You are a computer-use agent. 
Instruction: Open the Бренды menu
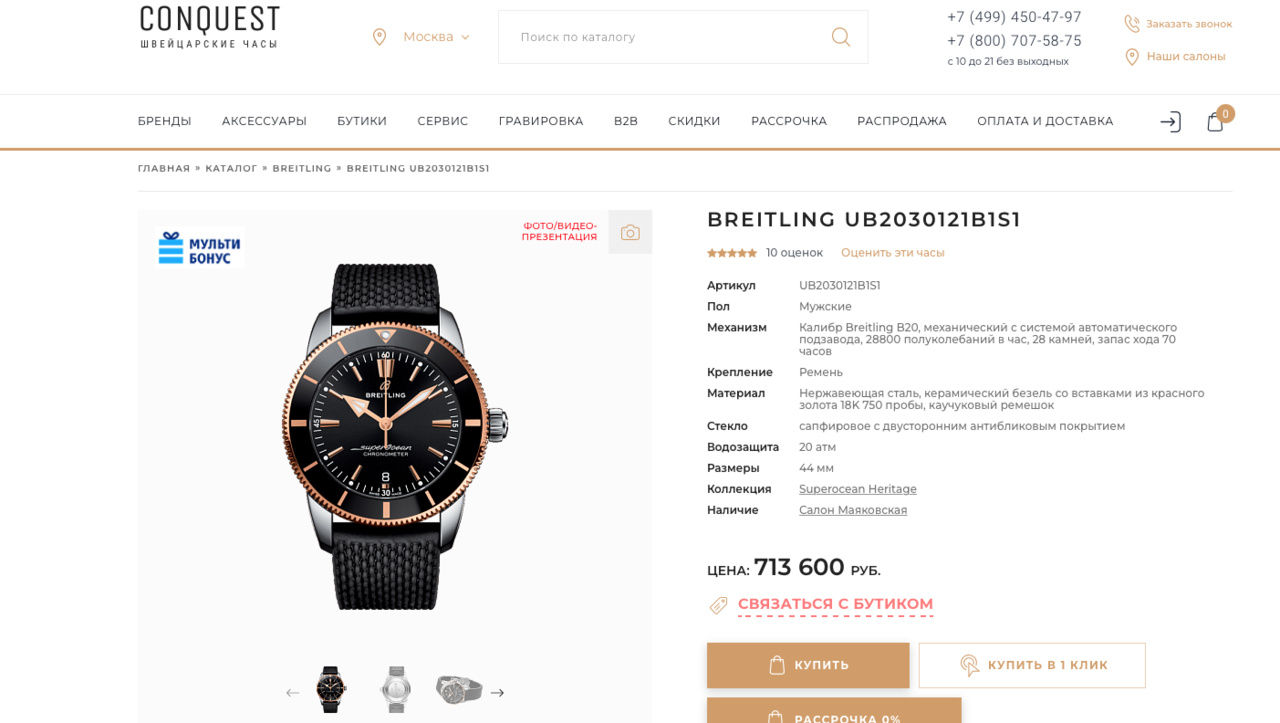pyautogui.click(x=164, y=121)
